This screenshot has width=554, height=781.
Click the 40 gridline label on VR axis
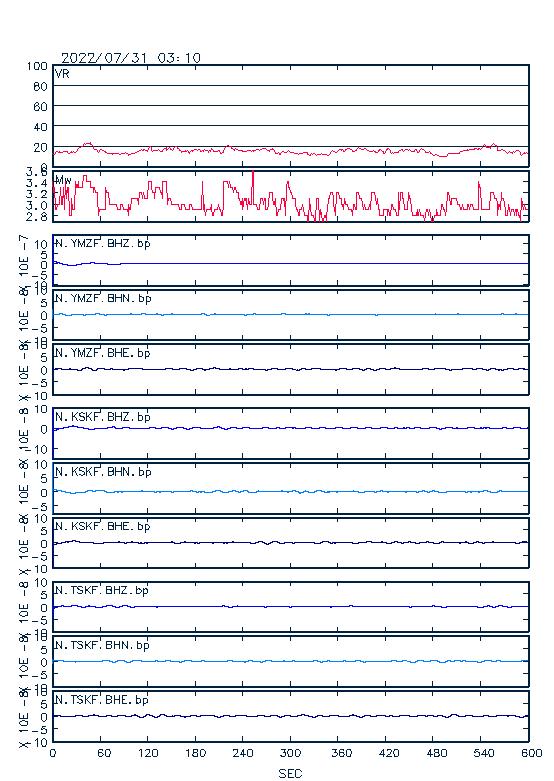[x=40, y=127]
